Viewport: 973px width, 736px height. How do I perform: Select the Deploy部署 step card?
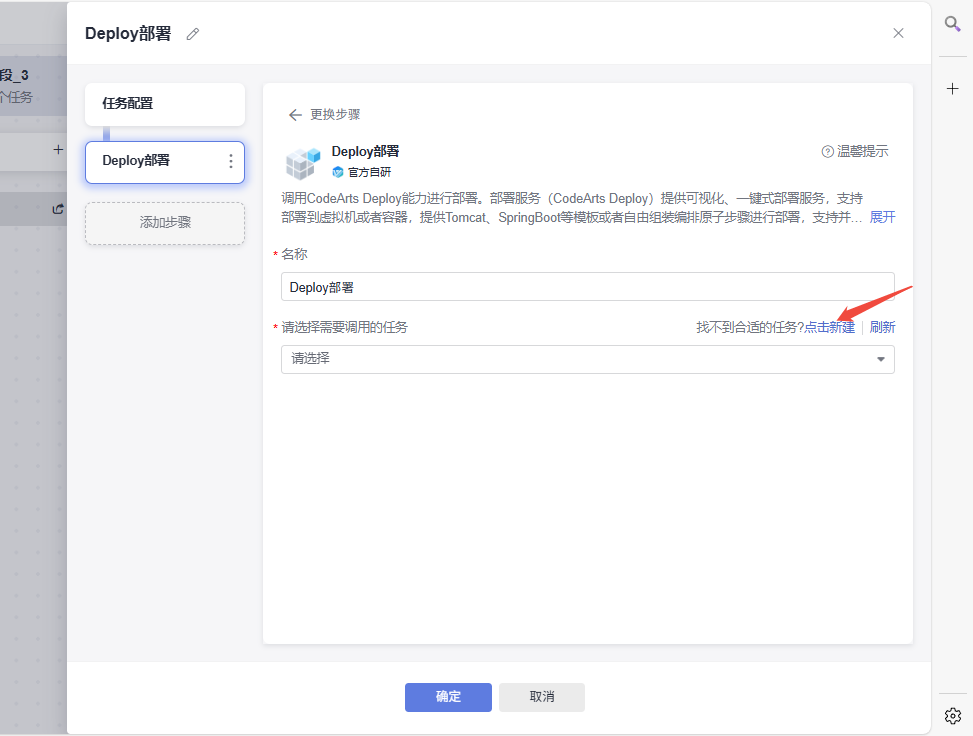click(x=165, y=162)
